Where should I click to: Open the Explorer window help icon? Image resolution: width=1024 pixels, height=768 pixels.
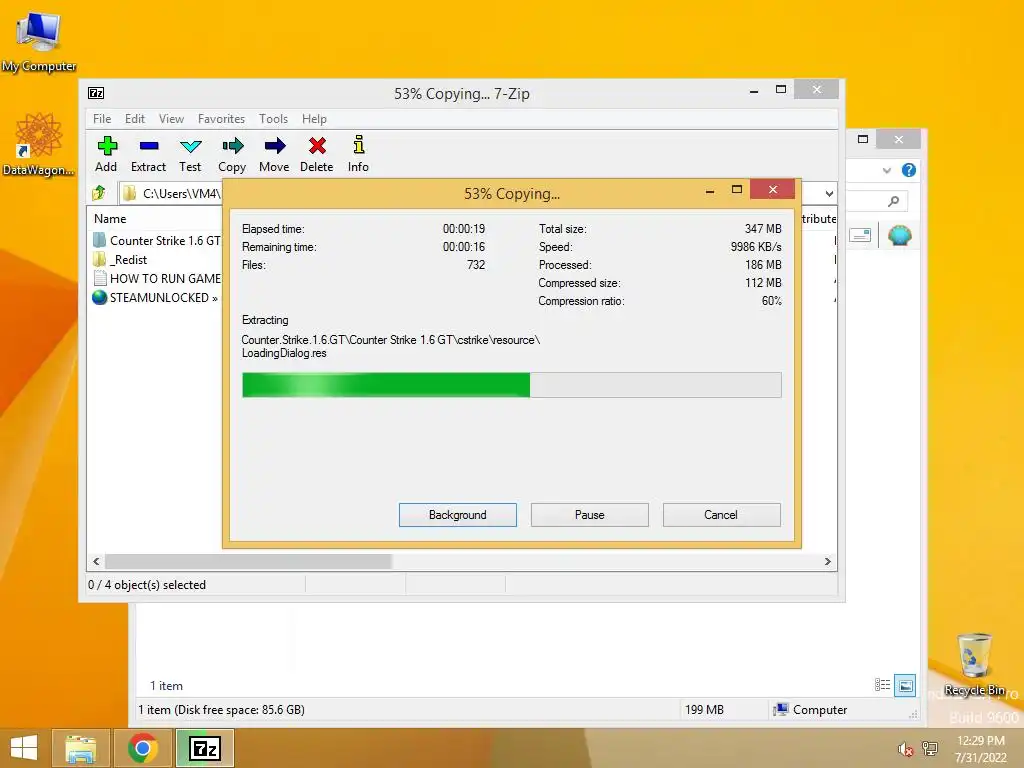pyautogui.click(x=908, y=170)
